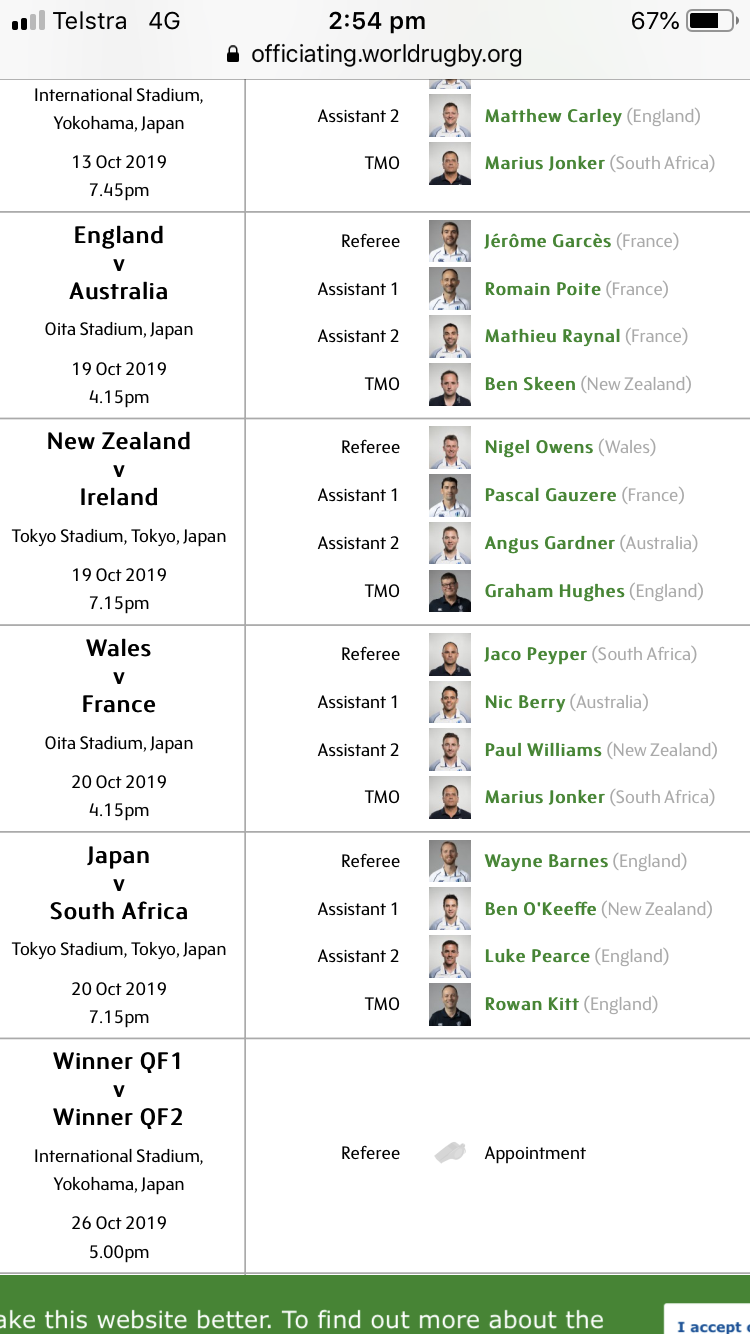Open Romain Poite profile link

(543, 289)
